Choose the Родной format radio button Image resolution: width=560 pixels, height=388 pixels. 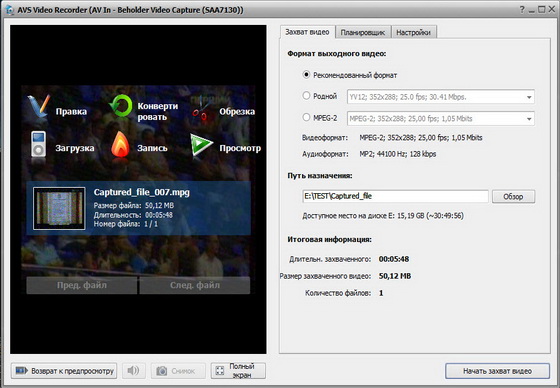click(x=306, y=96)
